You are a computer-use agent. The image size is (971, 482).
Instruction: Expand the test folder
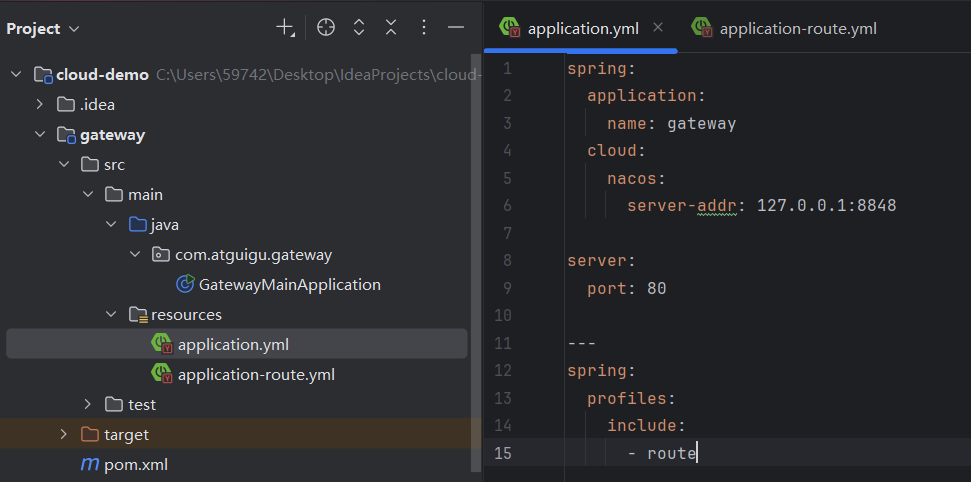87,405
